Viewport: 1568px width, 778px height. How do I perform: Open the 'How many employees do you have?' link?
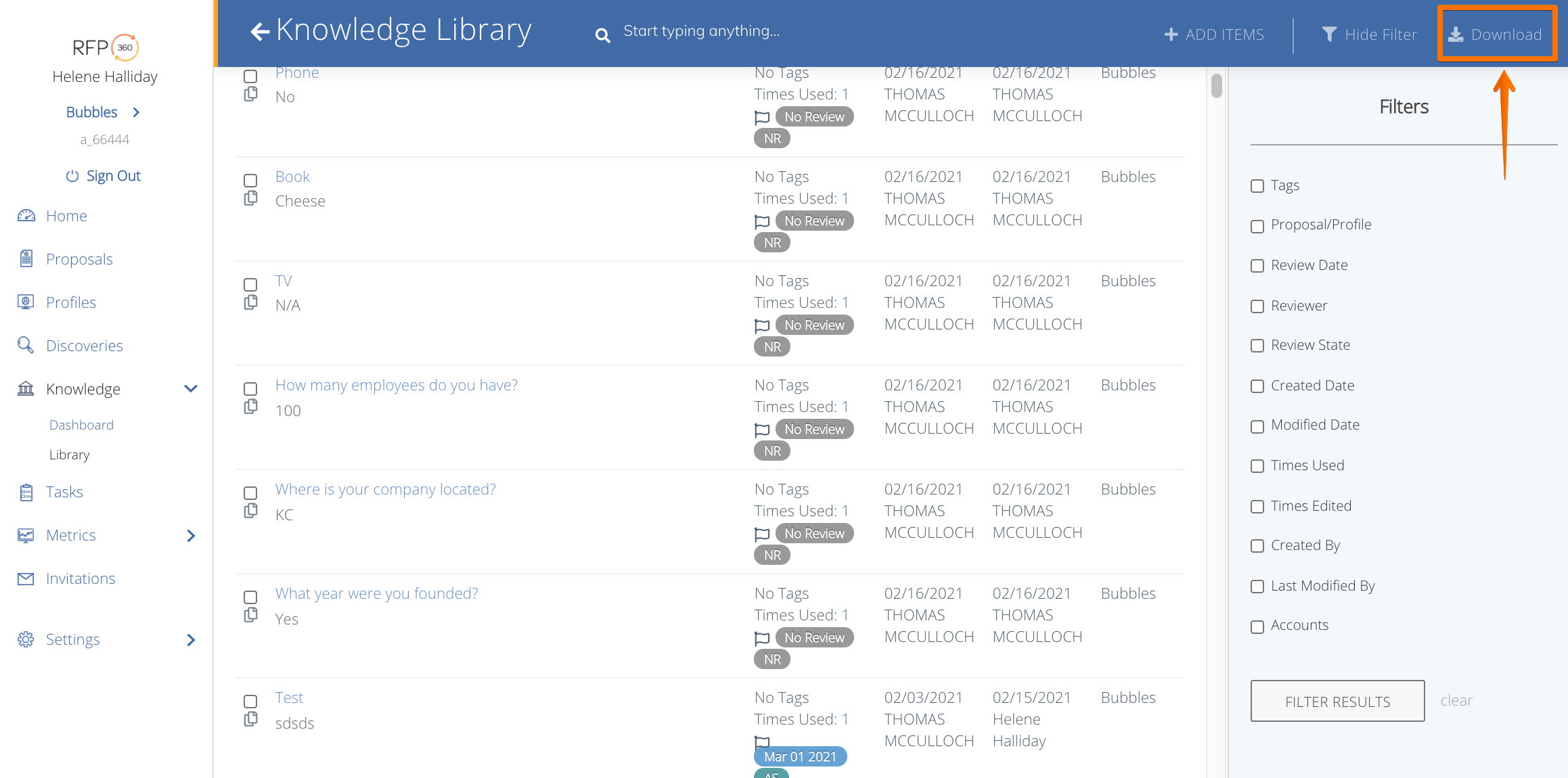(396, 385)
